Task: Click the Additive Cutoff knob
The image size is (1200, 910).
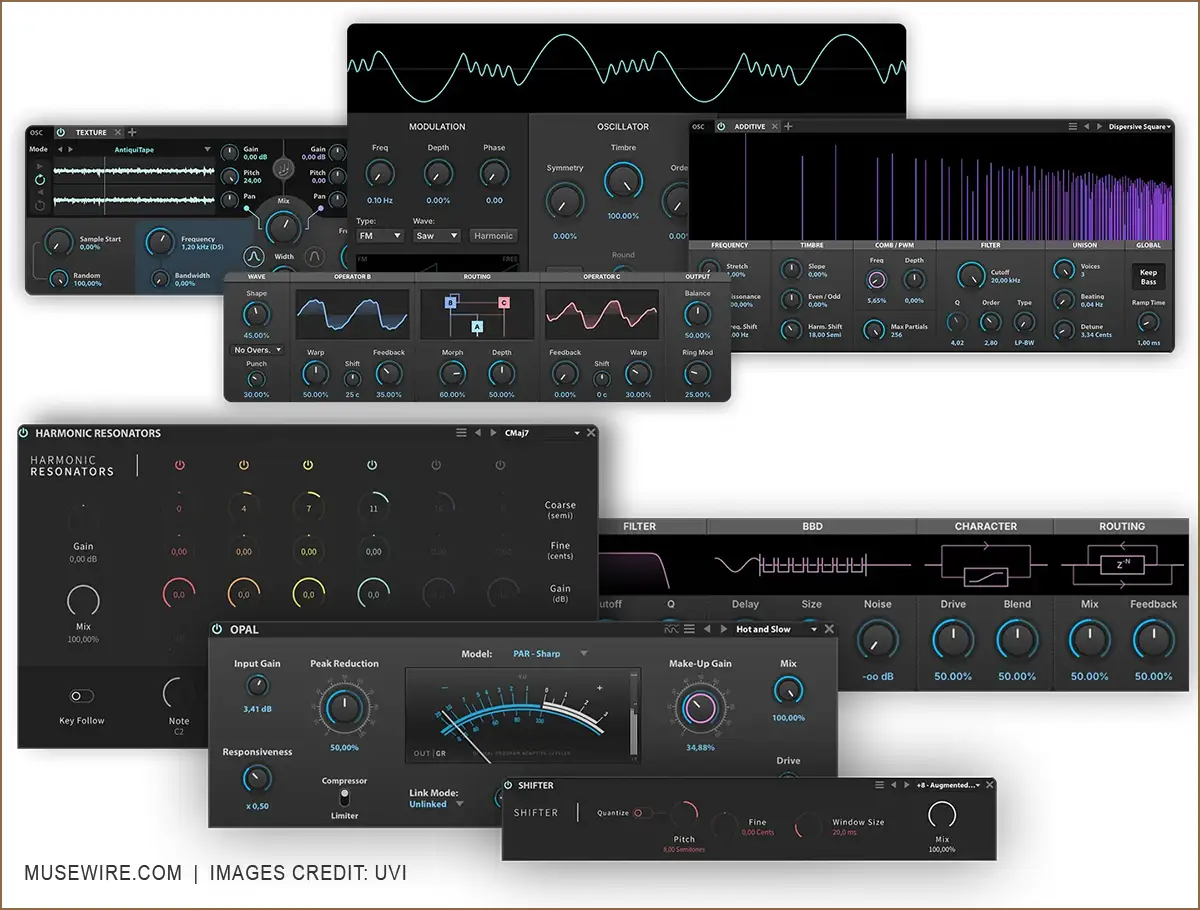Action: point(970,276)
